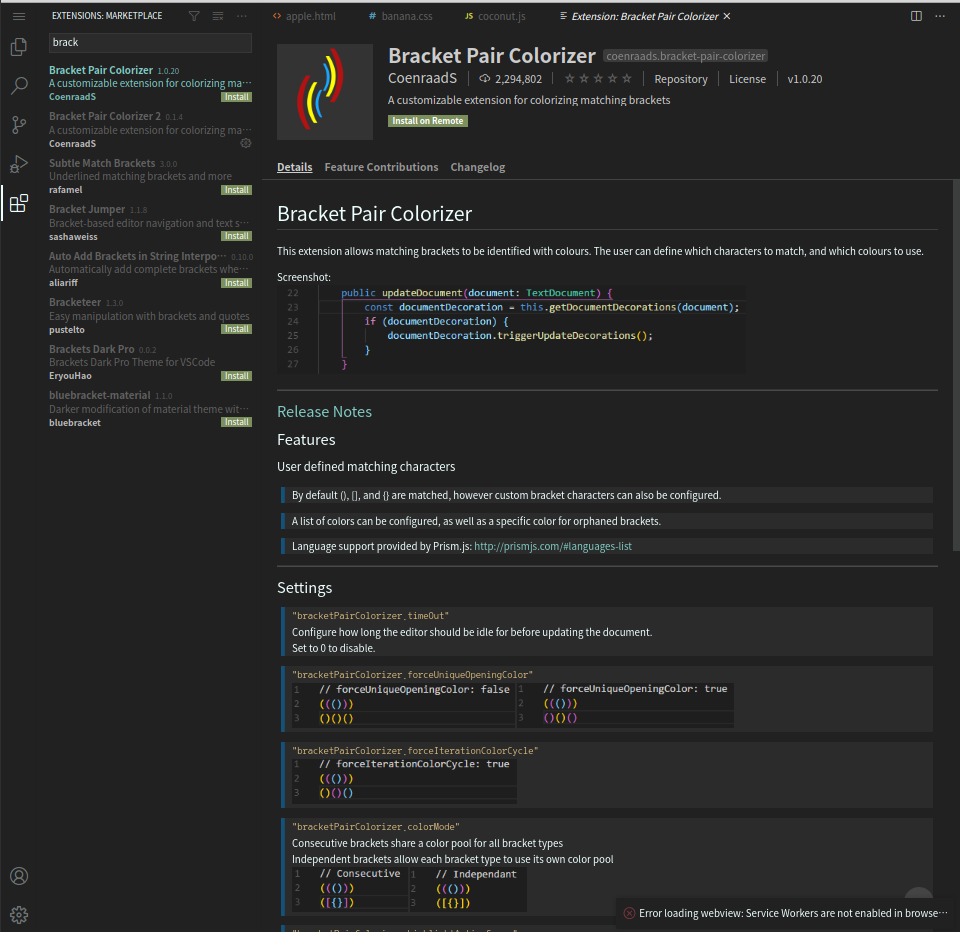Viewport: 960px width, 932px height.
Task: Click the error loading webview notification message
Action: point(793,913)
